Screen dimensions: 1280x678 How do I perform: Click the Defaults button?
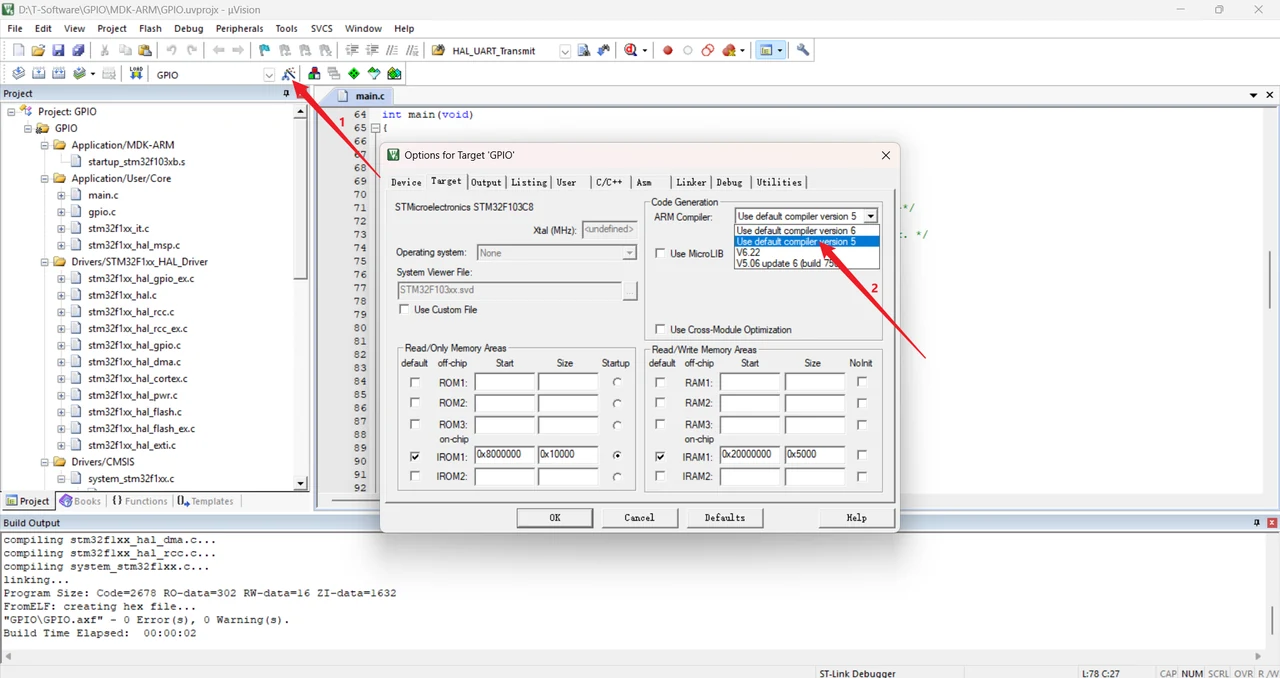(725, 517)
